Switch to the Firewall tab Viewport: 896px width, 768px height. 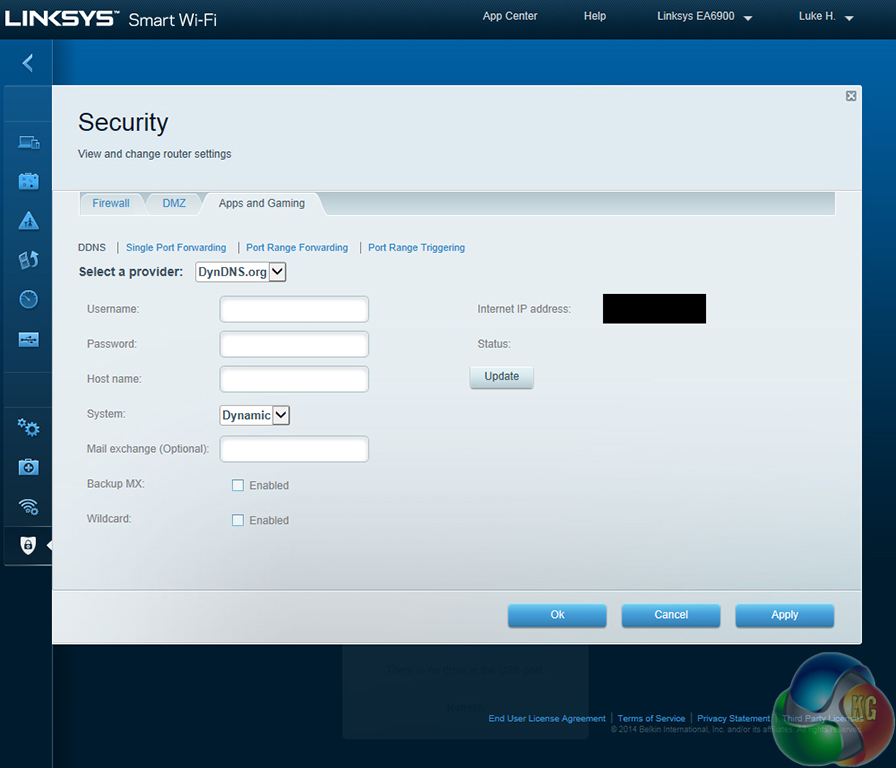pyautogui.click(x=111, y=203)
